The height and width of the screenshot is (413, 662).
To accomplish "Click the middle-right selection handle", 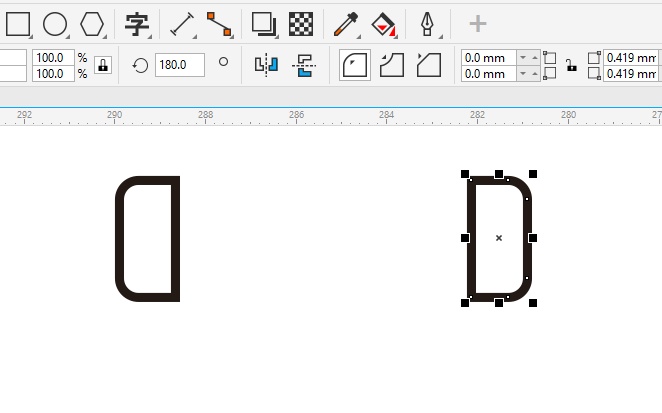I will pos(533,238).
